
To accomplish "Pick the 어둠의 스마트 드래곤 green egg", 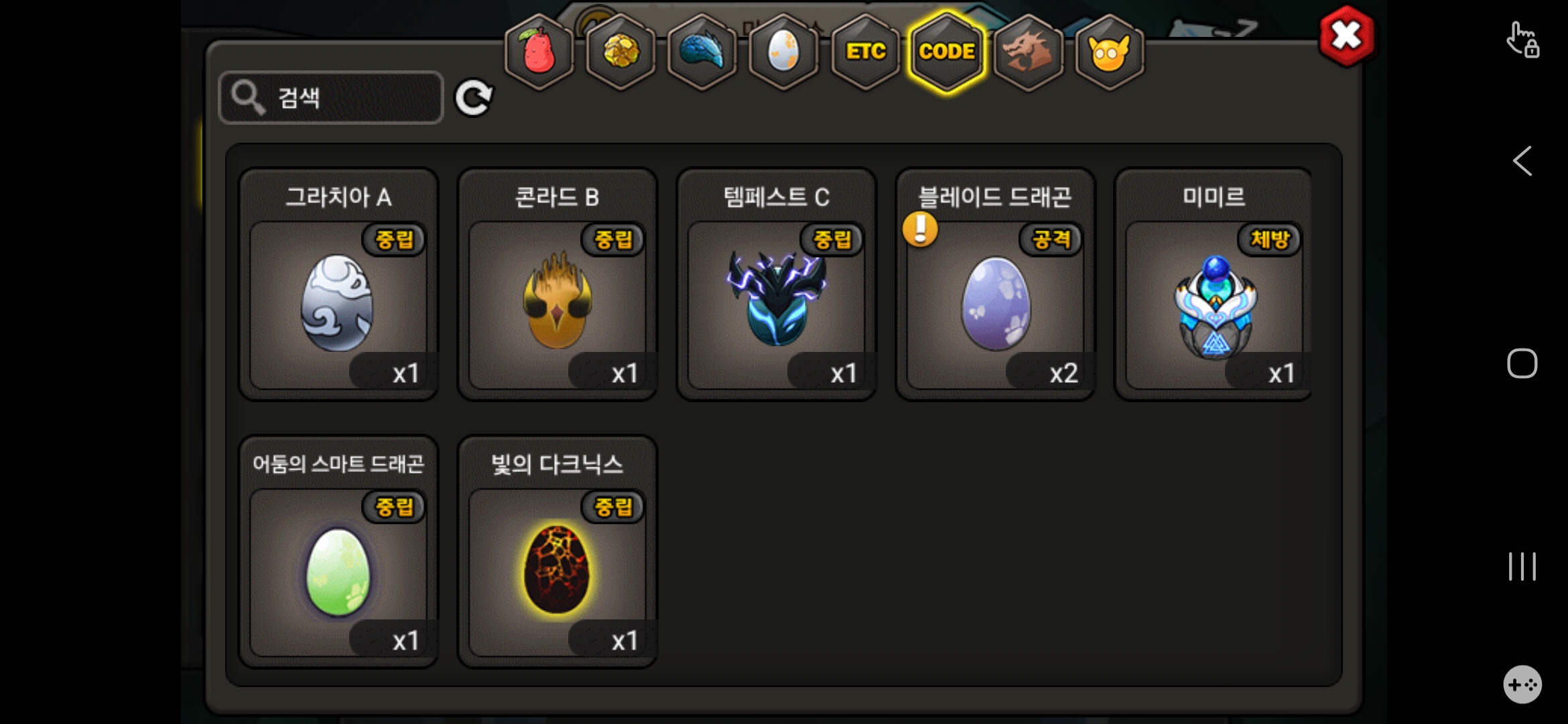I will (x=338, y=552).
